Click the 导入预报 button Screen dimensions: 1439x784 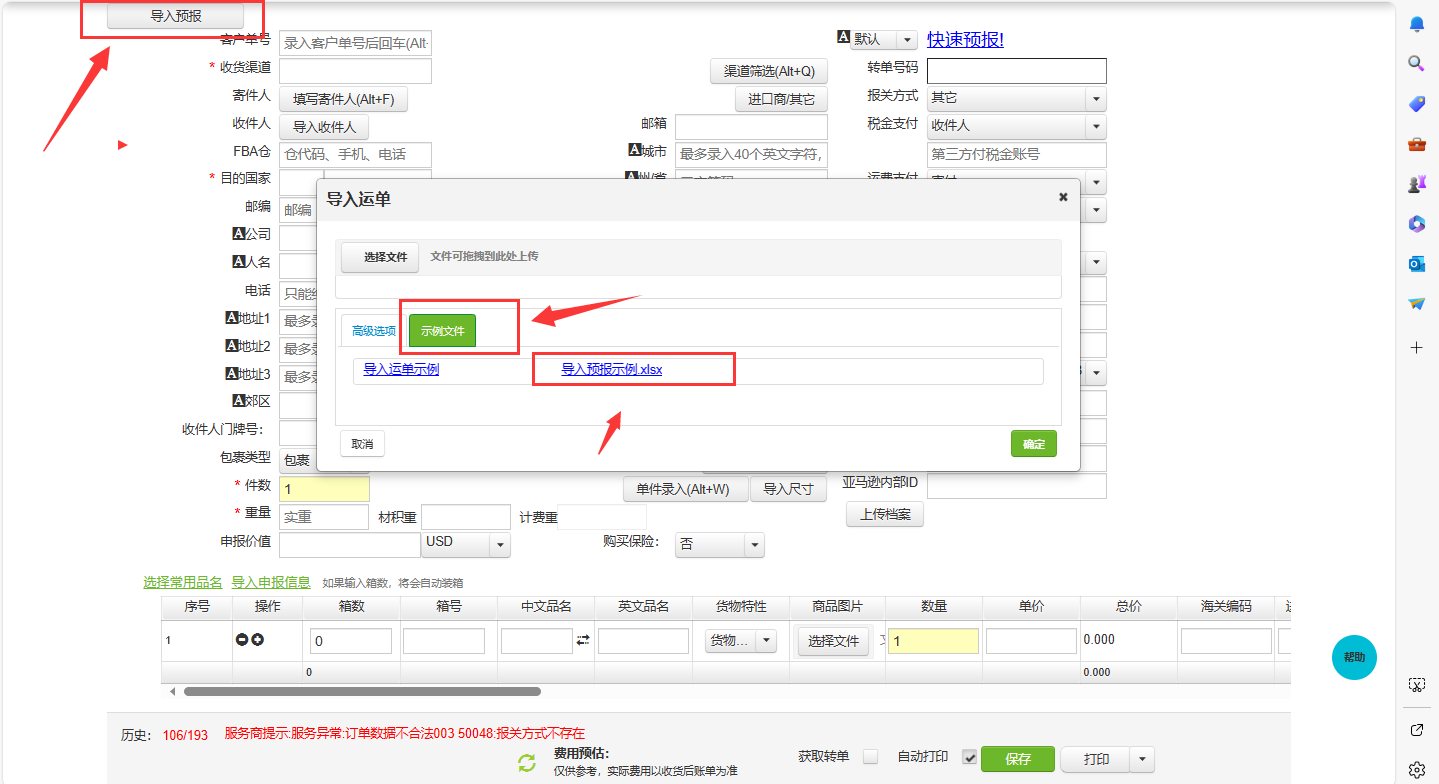[175, 16]
